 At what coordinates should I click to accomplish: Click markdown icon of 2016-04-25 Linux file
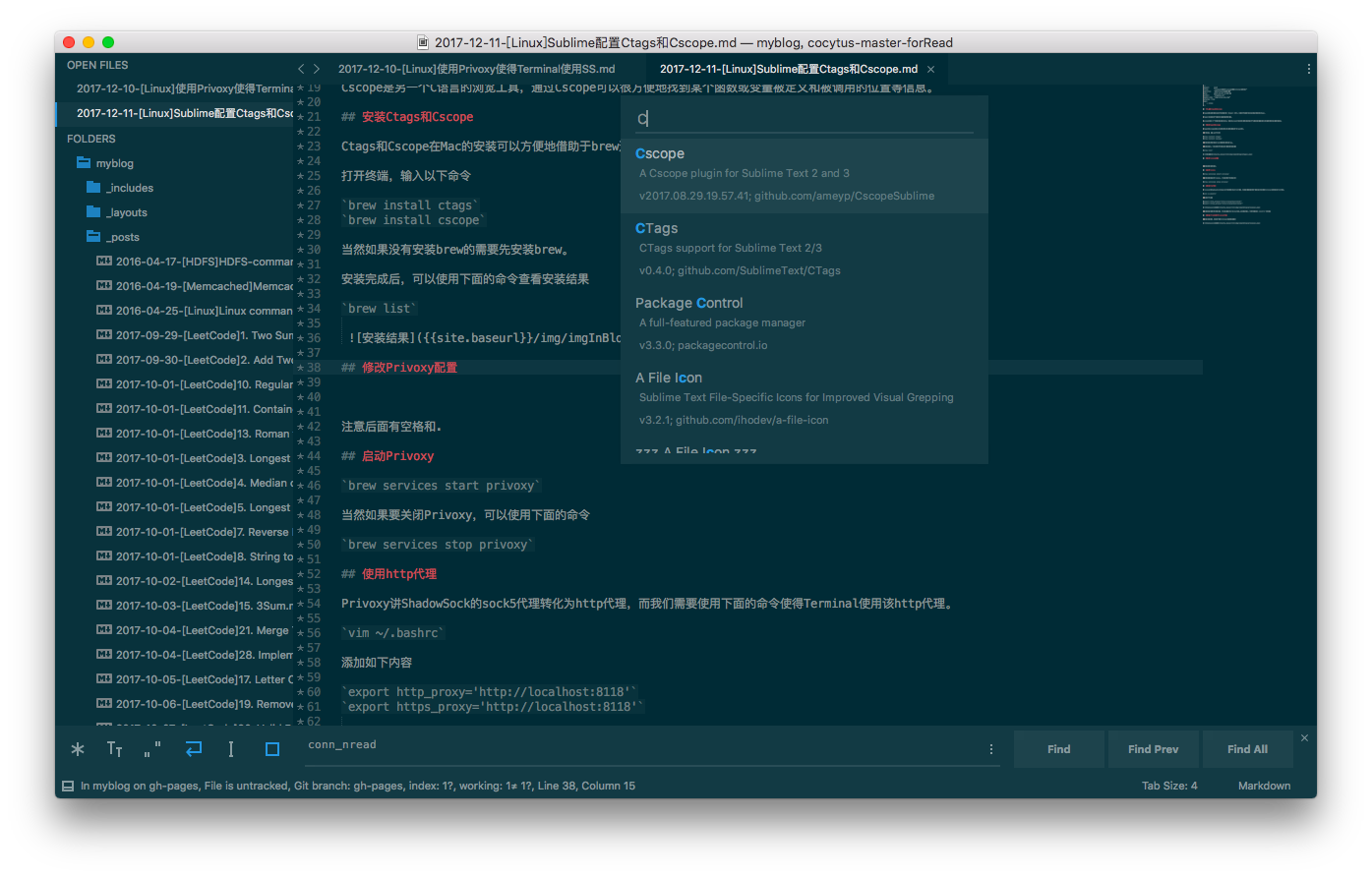point(104,311)
